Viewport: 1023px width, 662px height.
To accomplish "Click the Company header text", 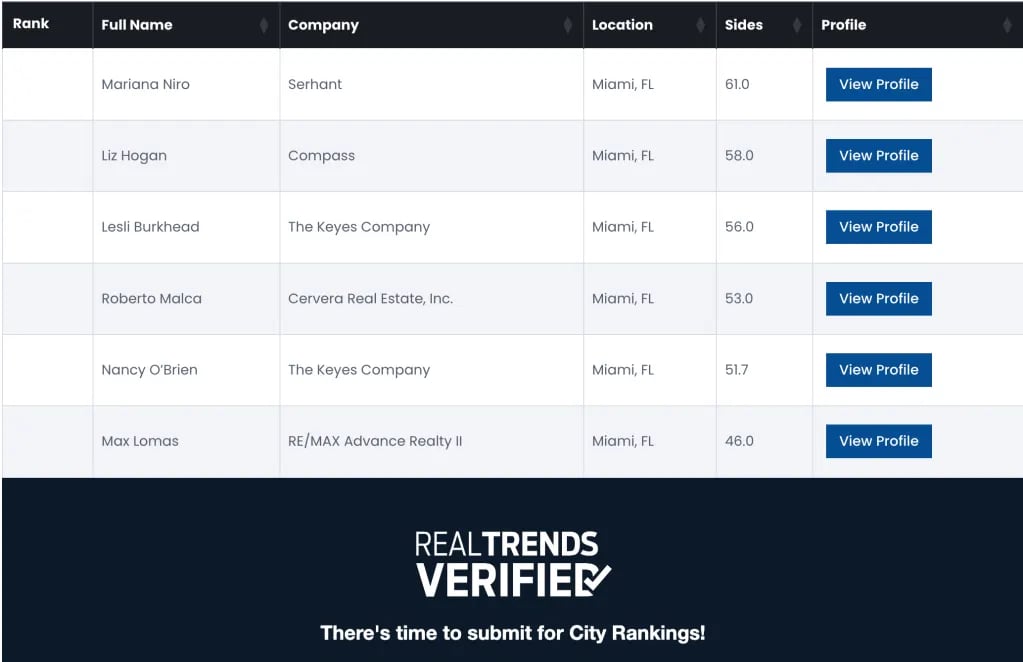I will coord(324,25).
